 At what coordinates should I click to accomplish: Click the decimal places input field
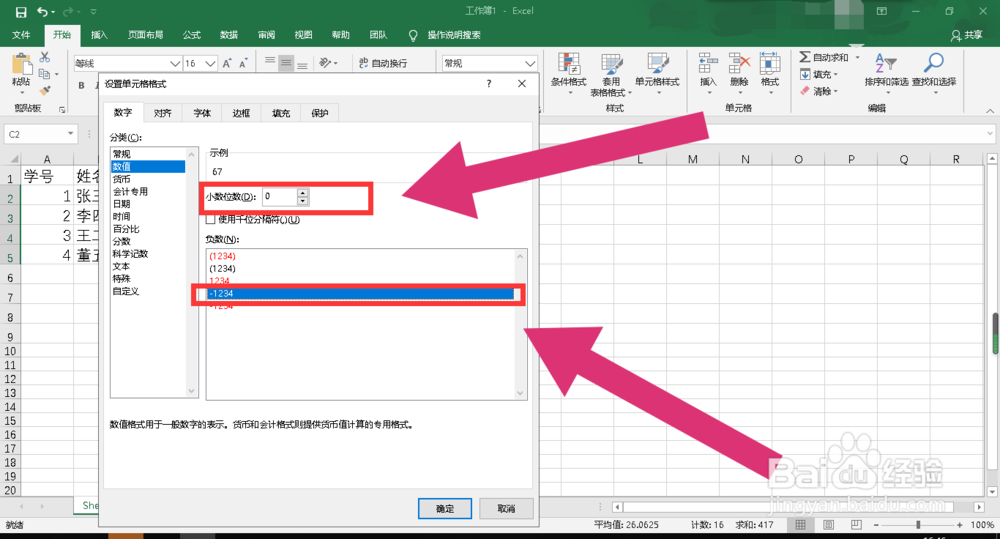(x=279, y=196)
